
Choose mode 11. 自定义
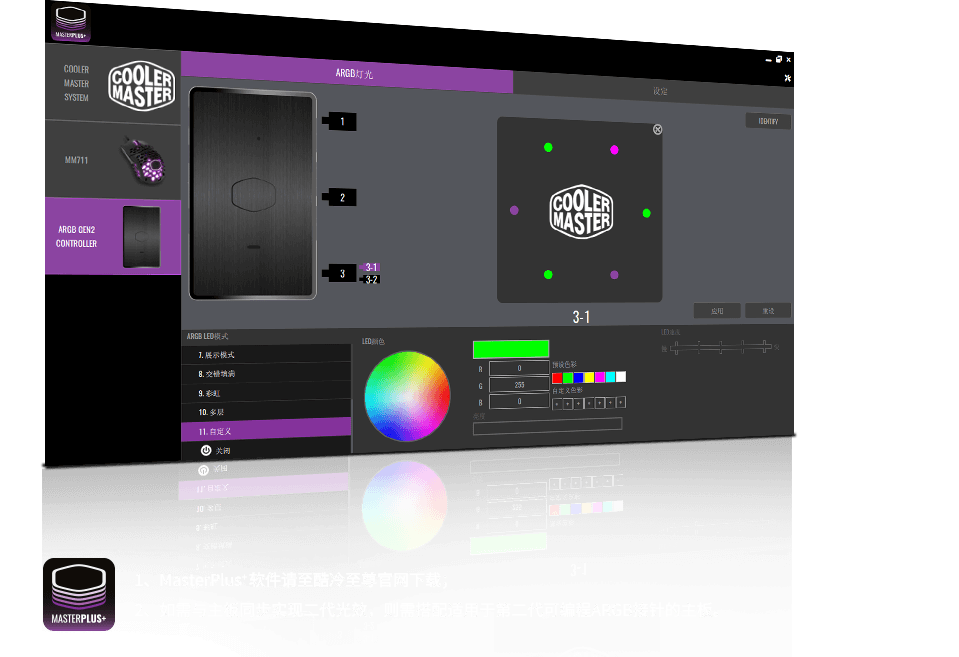click(266, 430)
